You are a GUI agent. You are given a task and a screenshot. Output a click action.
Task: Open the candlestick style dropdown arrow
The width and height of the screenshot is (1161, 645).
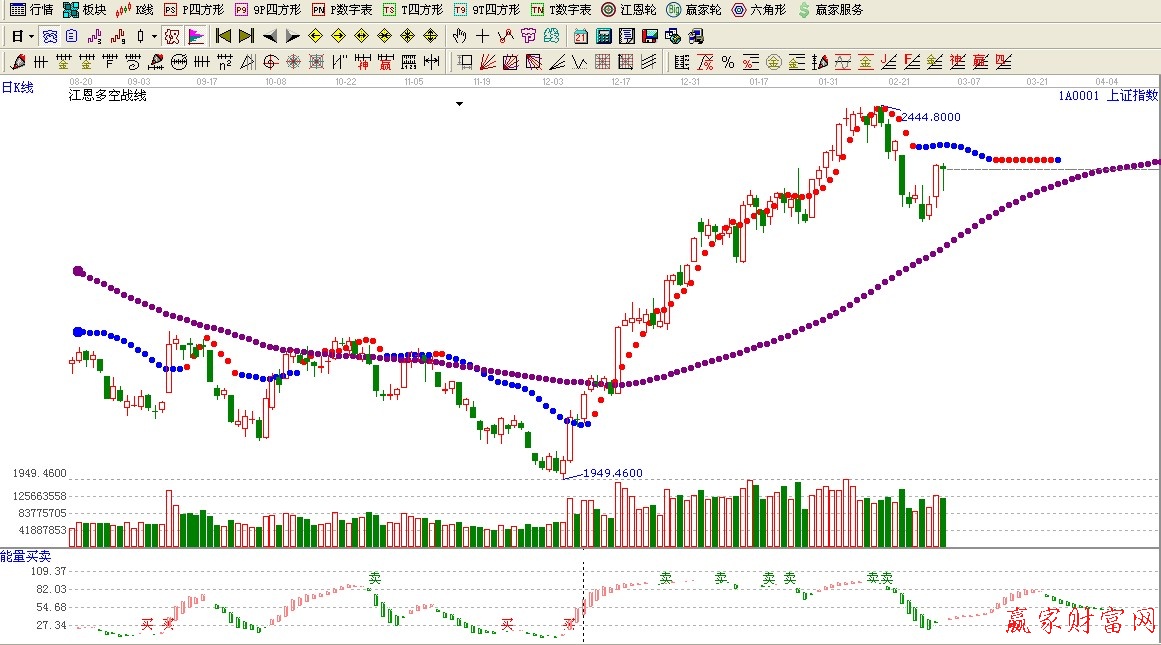pos(153,36)
